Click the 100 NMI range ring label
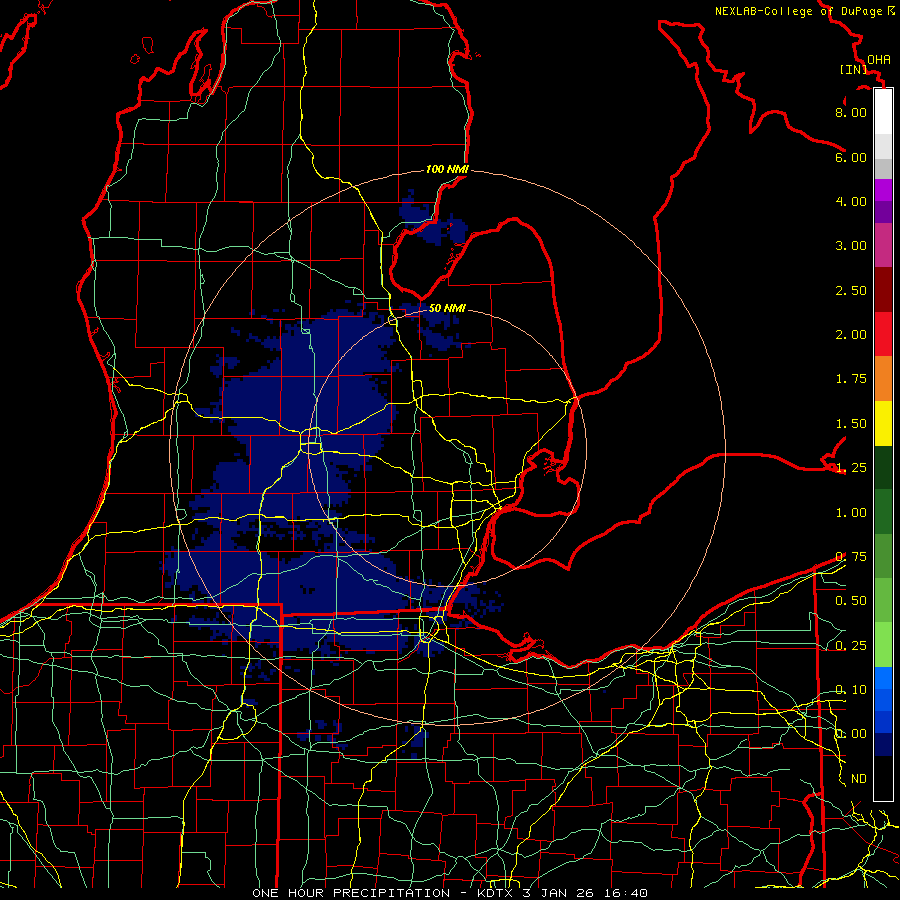 click(447, 169)
